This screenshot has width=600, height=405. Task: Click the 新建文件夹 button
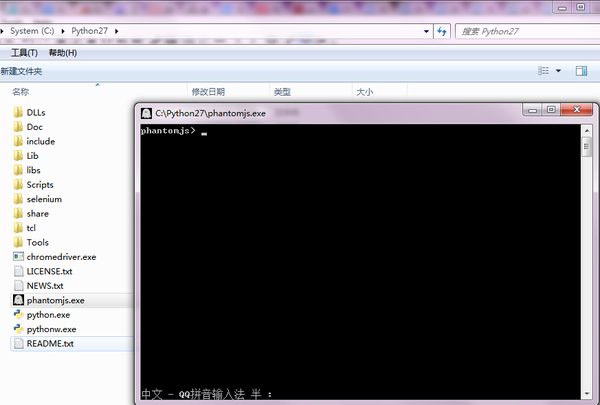coord(21,71)
